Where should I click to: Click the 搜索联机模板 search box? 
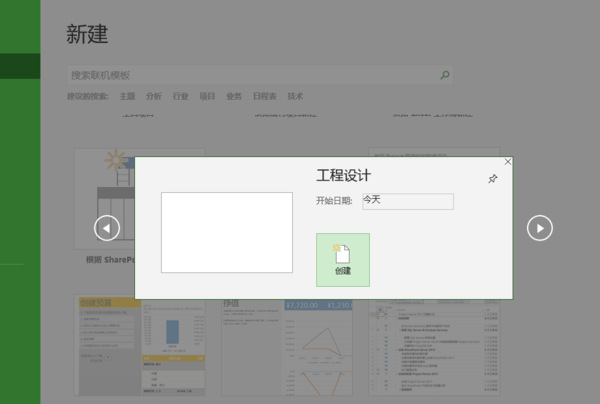pos(253,74)
